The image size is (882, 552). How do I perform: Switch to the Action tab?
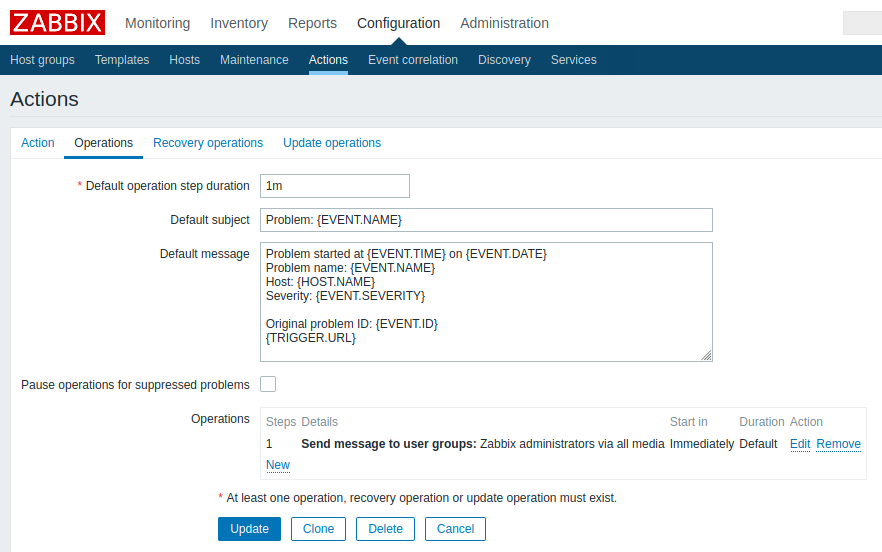[38, 143]
